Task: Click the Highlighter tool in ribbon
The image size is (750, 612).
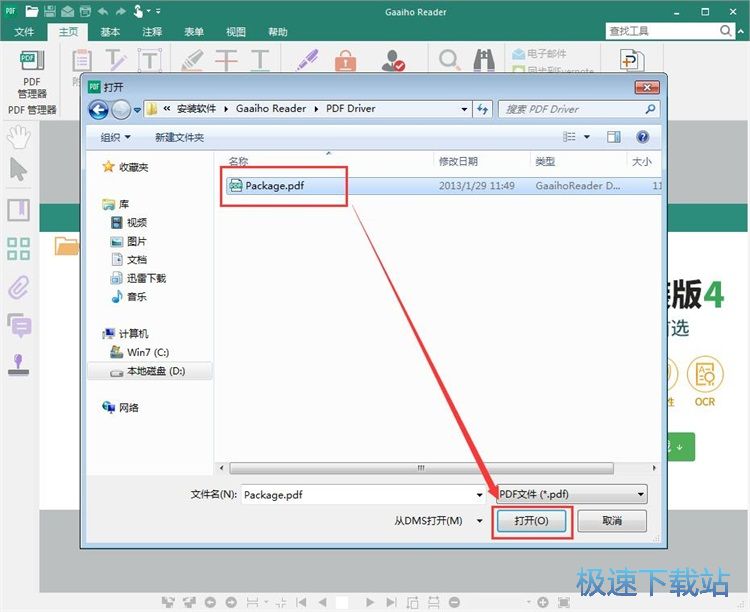Action: click(192, 60)
